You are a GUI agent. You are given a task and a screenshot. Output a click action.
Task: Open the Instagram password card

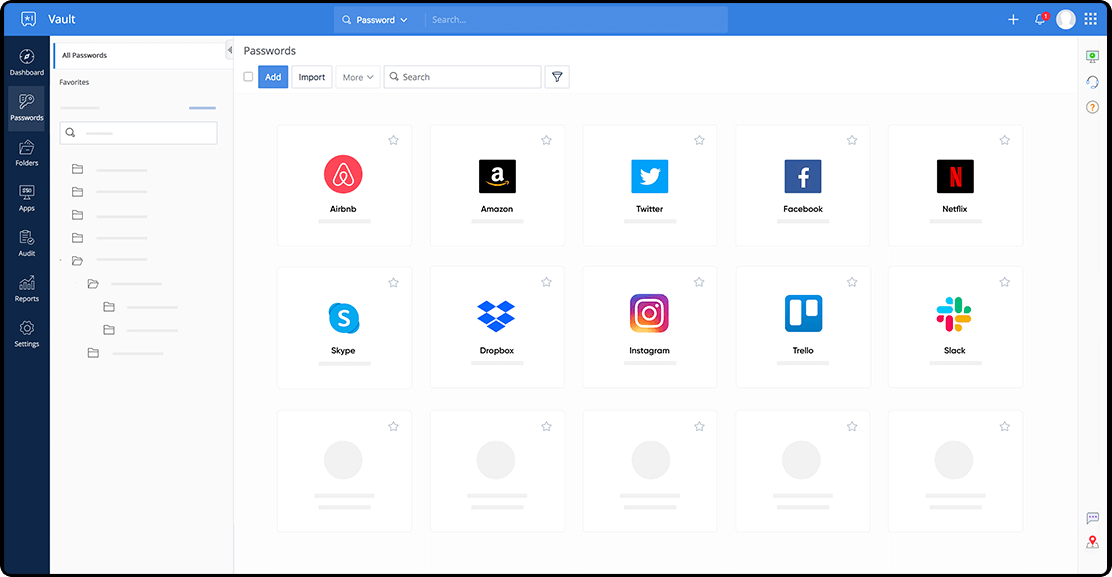(650, 327)
